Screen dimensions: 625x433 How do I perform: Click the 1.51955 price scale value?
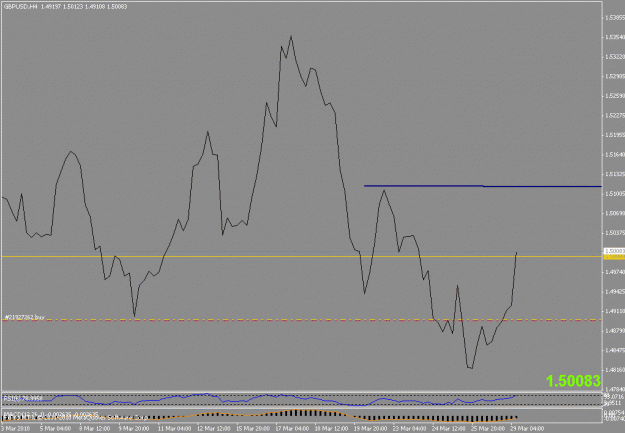(x=615, y=135)
